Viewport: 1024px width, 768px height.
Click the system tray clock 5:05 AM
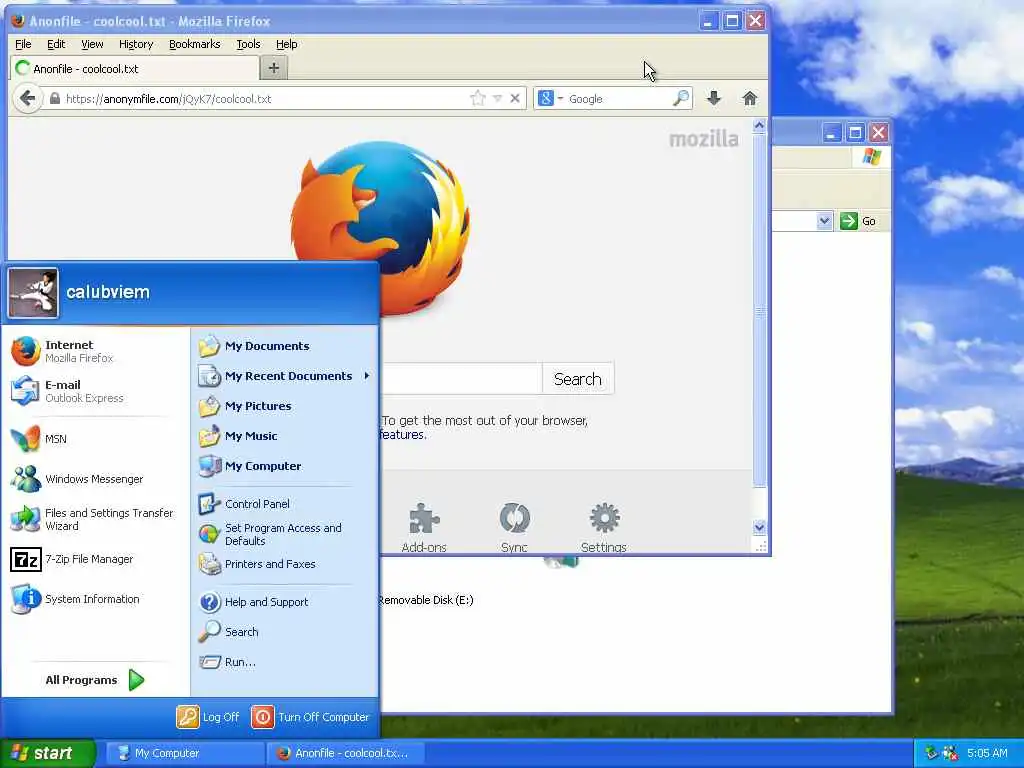point(987,753)
